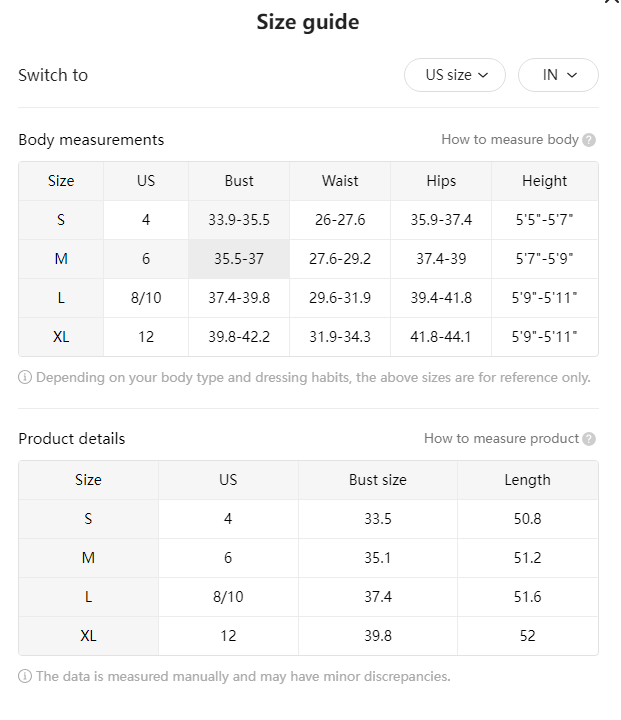Viewport: 621px width, 720px height.
Task: Click the Bust column header in body measurements
Action: pos(239,181)
